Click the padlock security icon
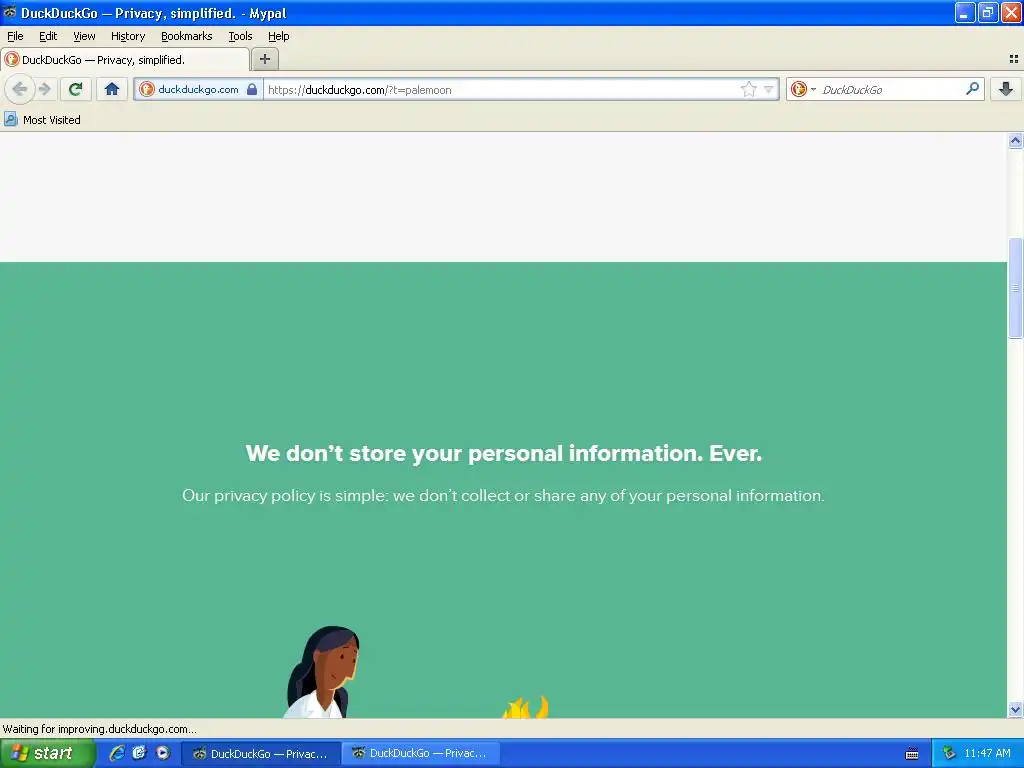 click(252, 89)
